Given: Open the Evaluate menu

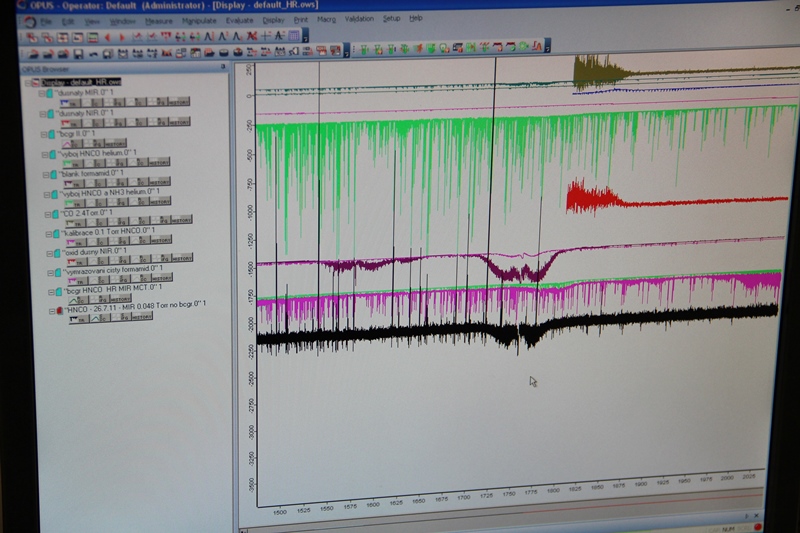Looking at the screenshot, I should [x=239, y=20].
